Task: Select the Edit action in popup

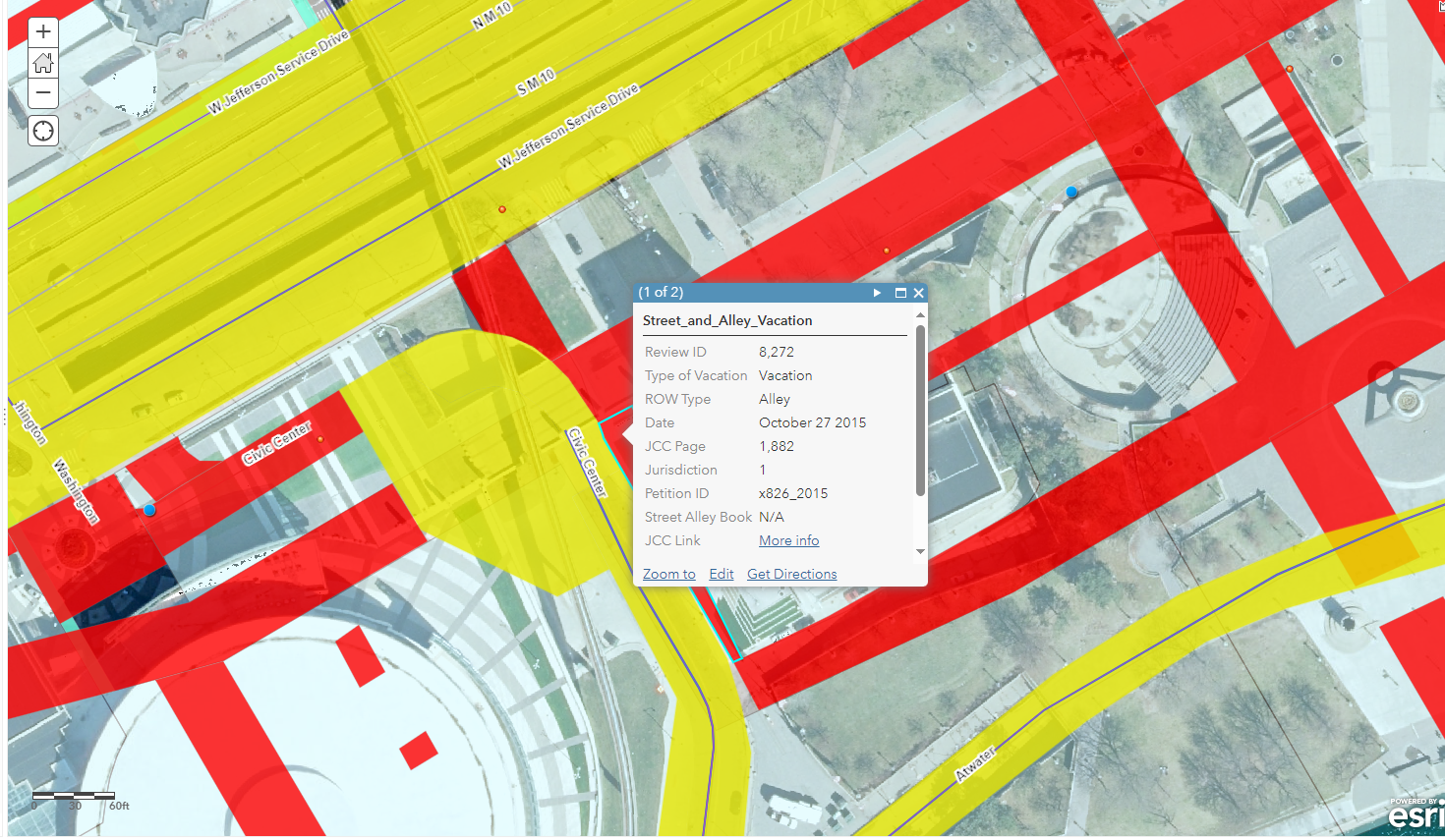Action: click(x=721, y=574)
